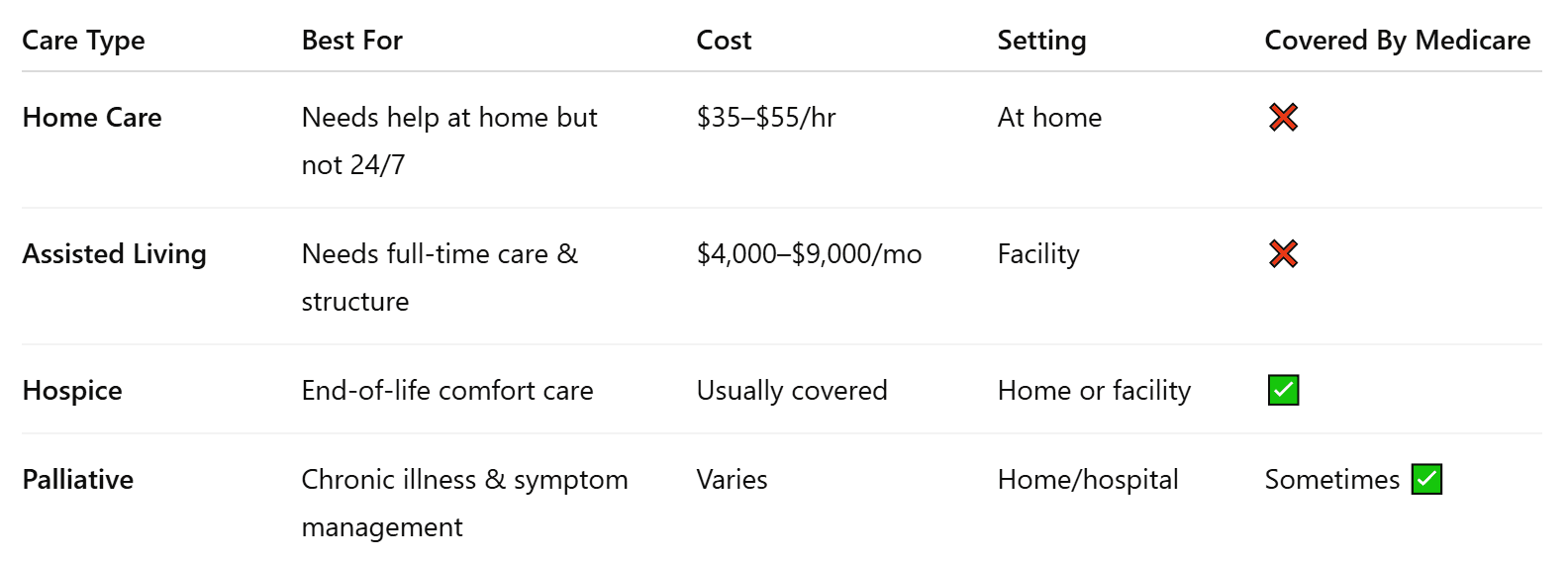
Task: Click the green checkmark beside Sometimes
Action: coord(1426,480)
